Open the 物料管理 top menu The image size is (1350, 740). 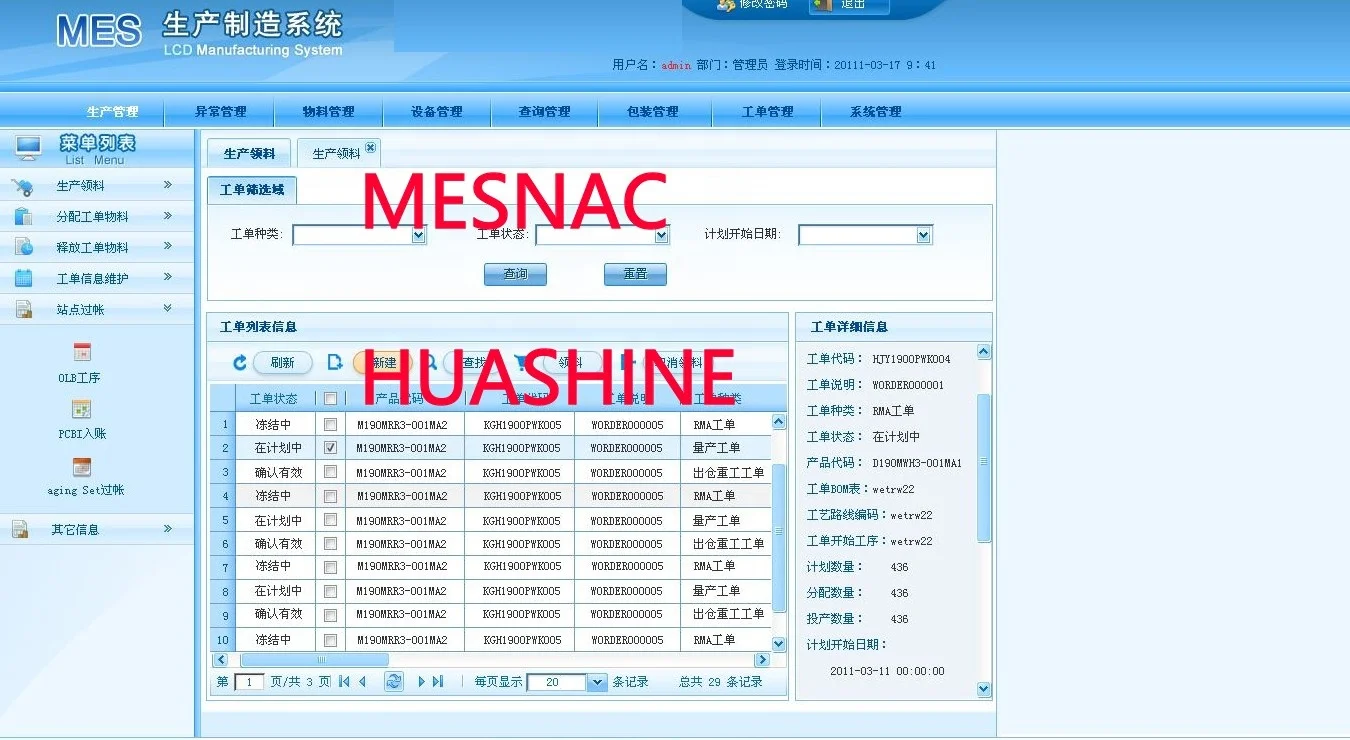(328, 112)
